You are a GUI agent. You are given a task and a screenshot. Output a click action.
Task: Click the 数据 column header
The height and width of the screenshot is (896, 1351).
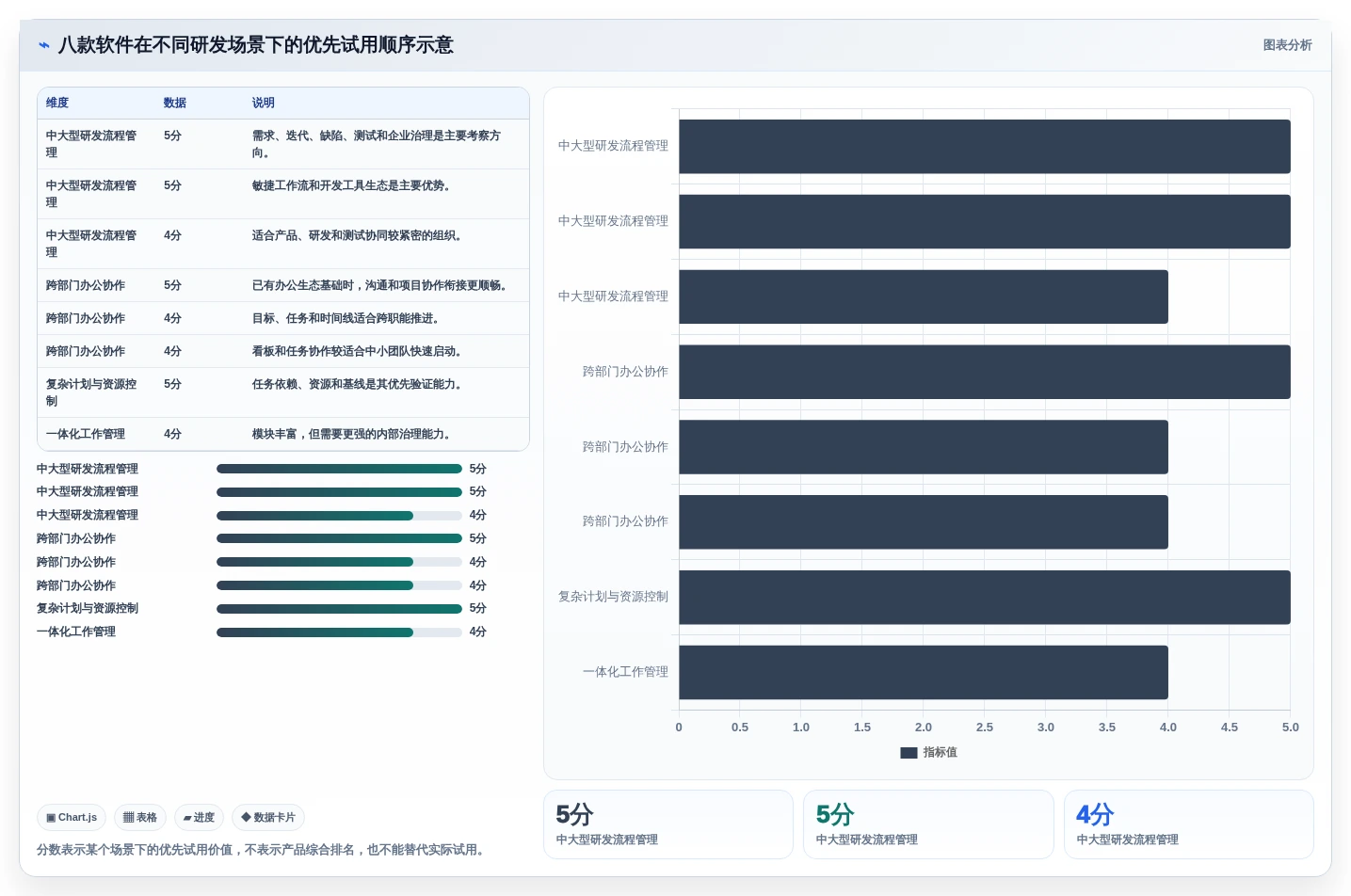(175, 103)
